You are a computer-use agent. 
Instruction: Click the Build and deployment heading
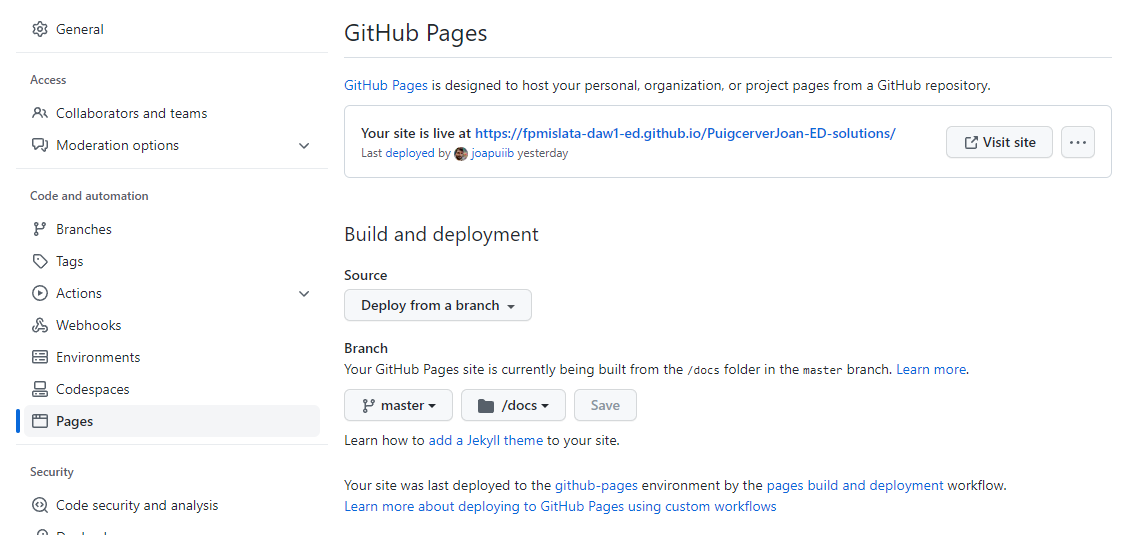441,234
